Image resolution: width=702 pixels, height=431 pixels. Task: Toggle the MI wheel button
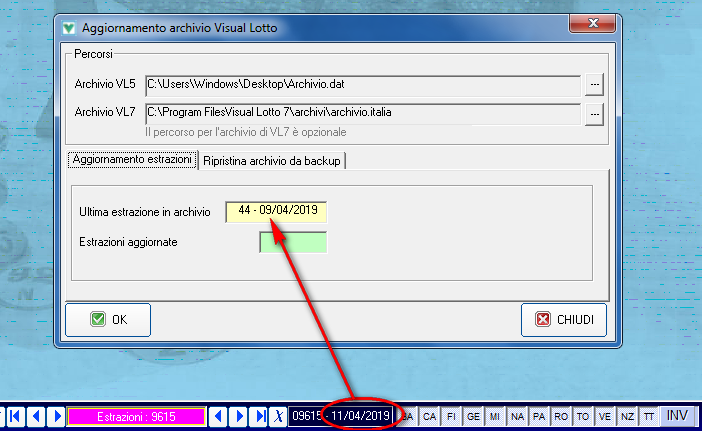[x=495, y=417]
